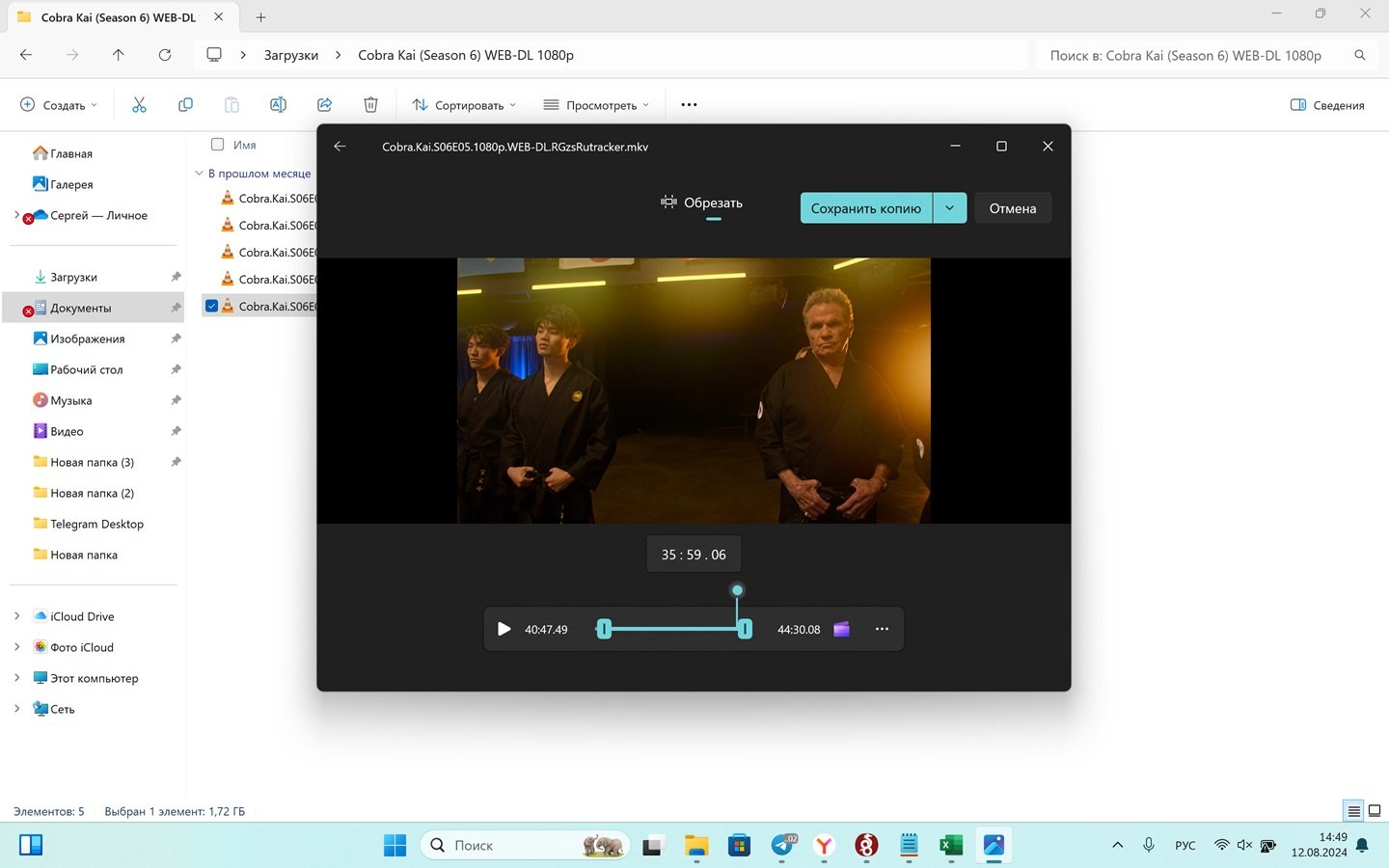Select the Обрезать tab

click(x=701, y=203)
